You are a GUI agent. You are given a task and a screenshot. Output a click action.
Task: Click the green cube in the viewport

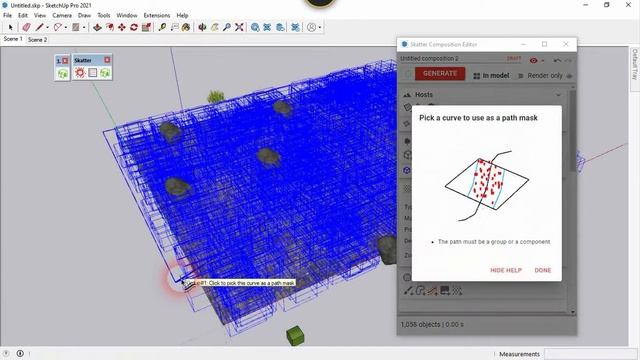coord(295,335)
